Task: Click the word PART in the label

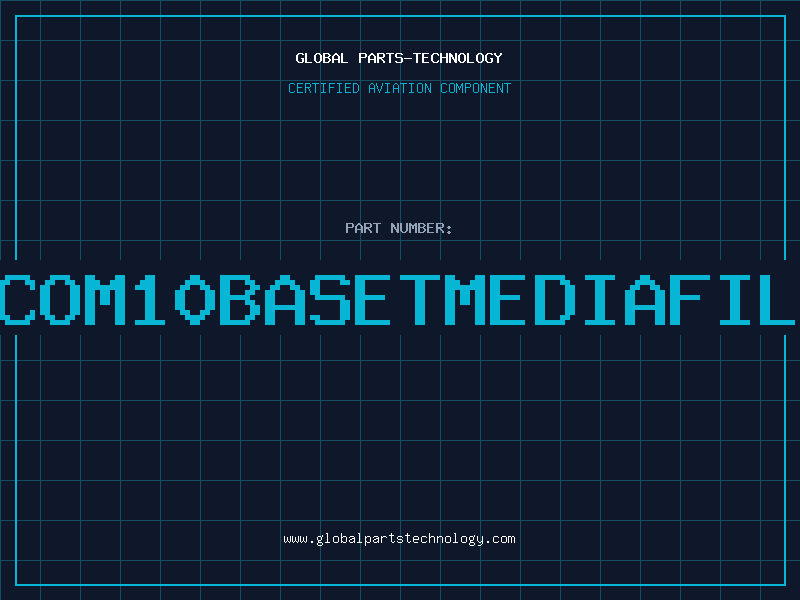Action: tap(363, 228)
